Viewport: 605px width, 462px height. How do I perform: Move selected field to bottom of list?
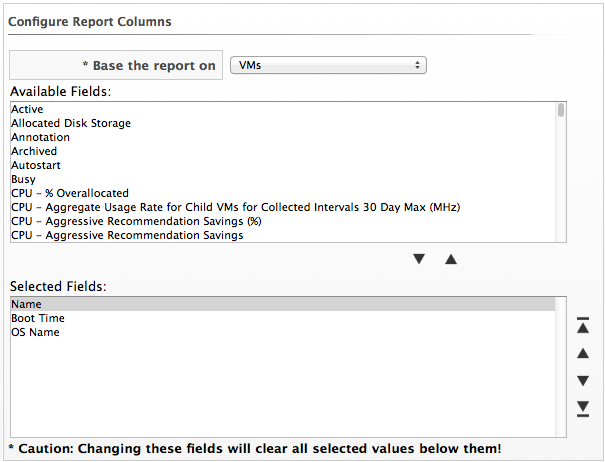(583, 407)
